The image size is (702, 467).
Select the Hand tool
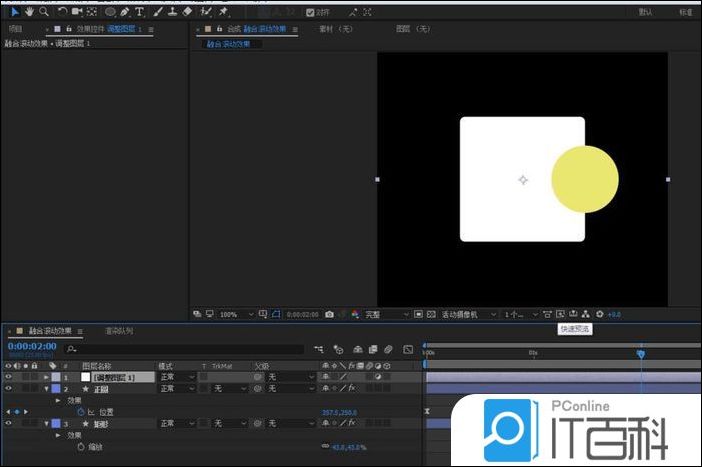[x=29, y=12]
